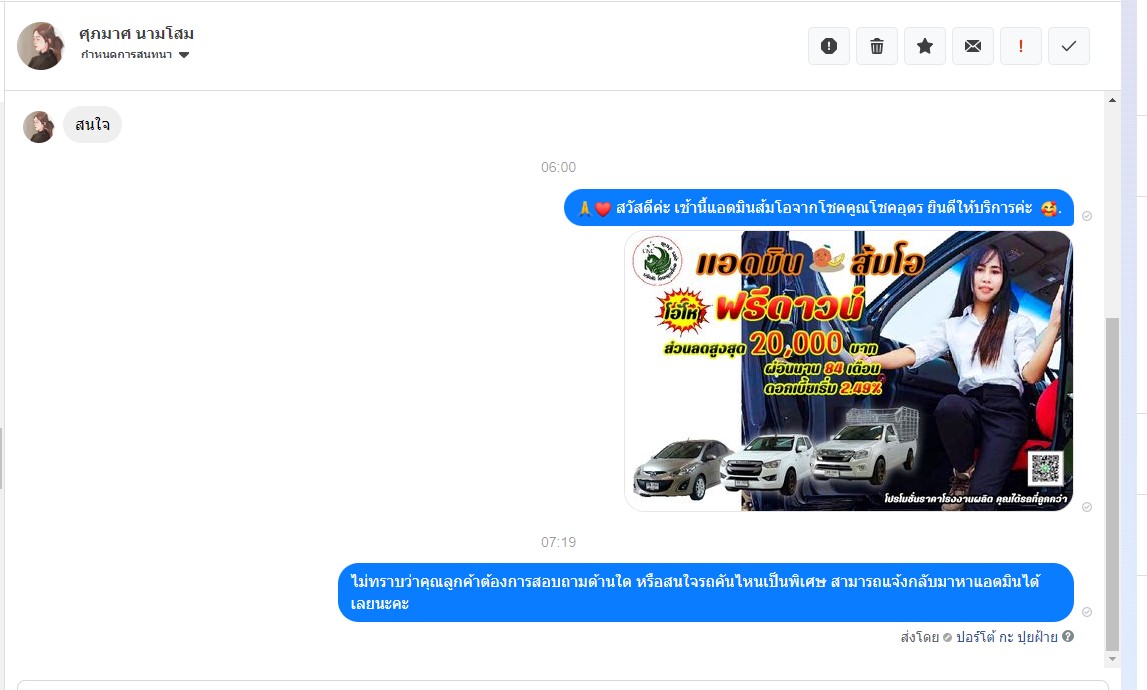Select the blue message starting ไม่ทราบว่าคุณลูกค้า
The height and width of the screenshot is (690, 1147).
[x=705, y=593]
